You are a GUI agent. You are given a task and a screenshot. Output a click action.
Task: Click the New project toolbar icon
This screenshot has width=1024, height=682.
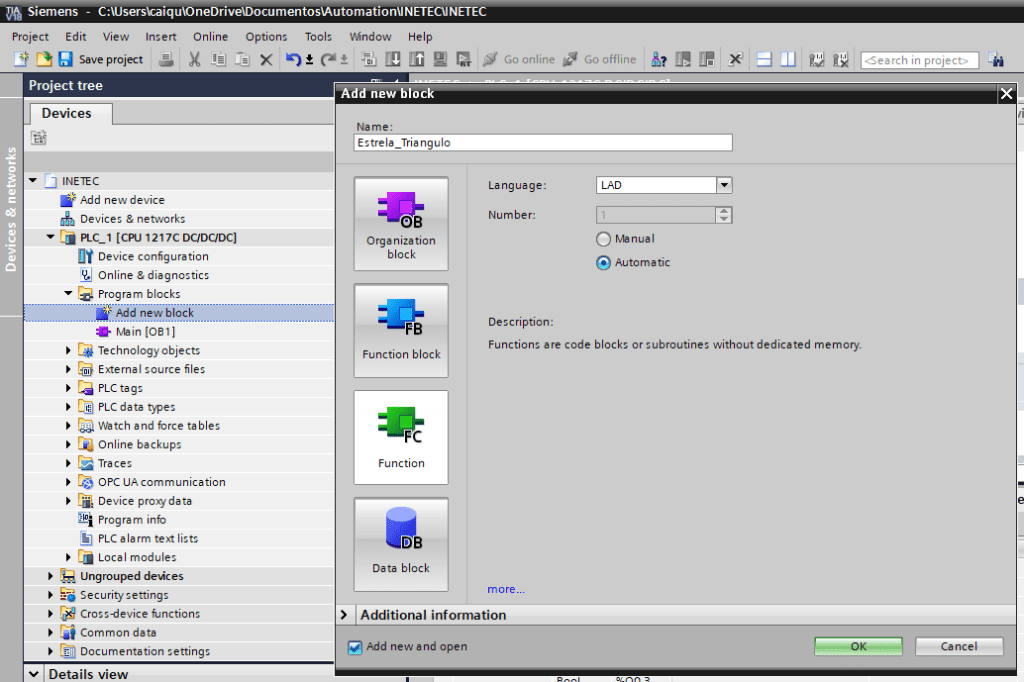coord(21,59)
